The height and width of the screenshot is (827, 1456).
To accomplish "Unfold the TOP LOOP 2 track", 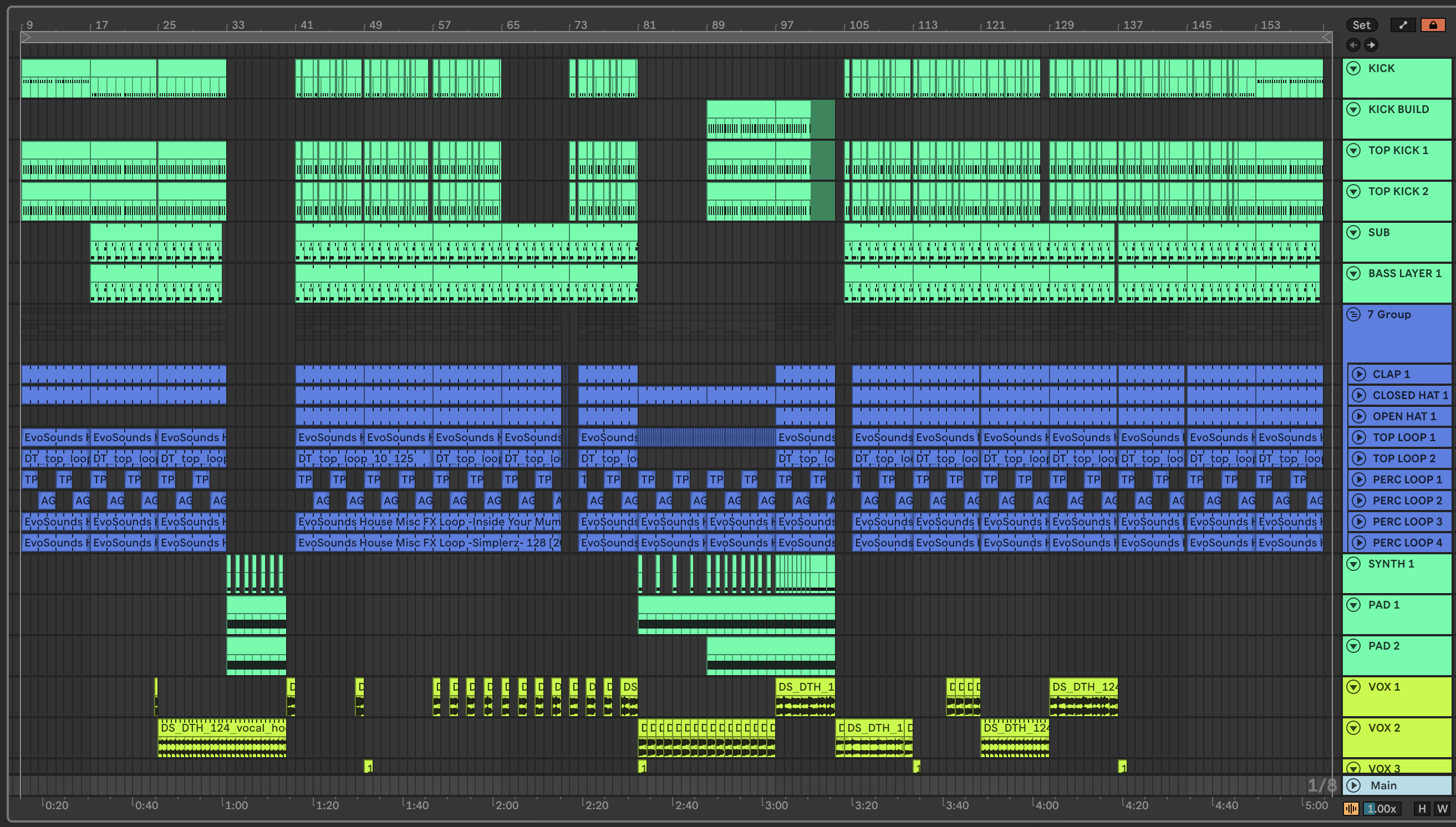I will pos(1359,458).
